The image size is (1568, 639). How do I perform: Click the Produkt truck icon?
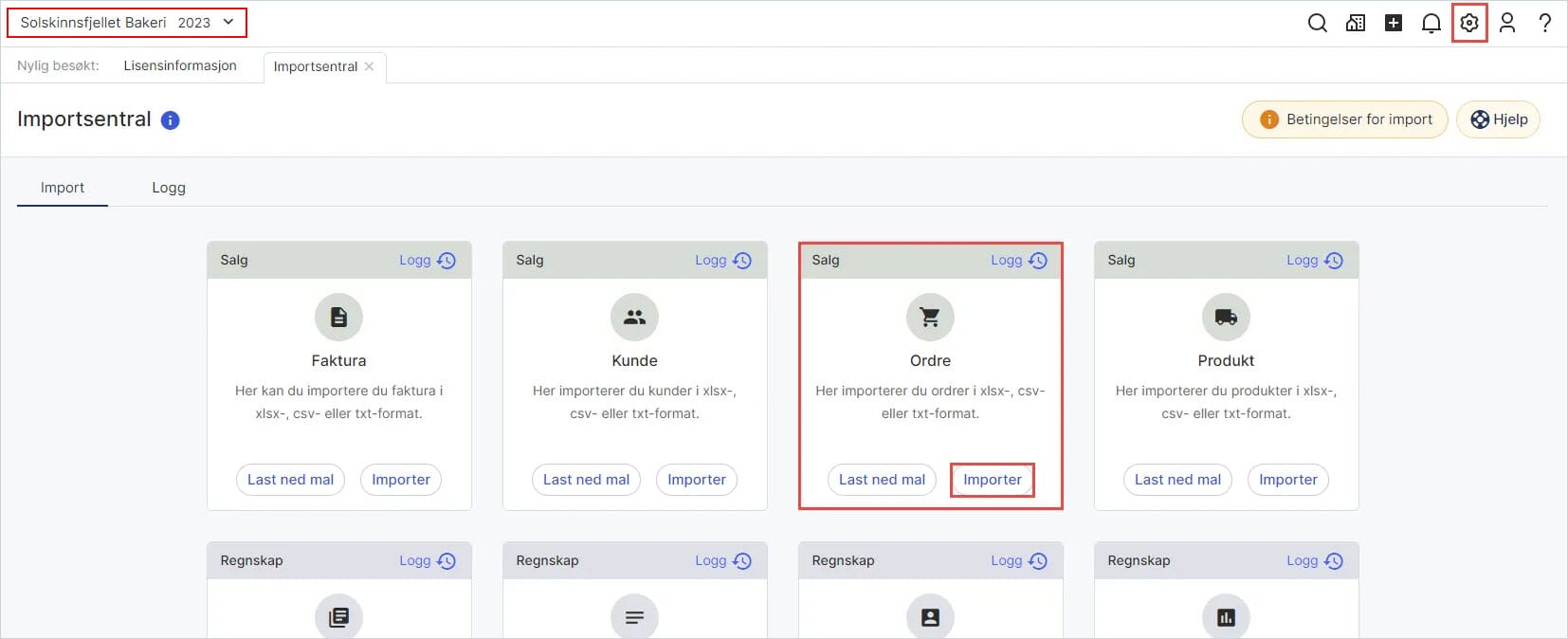(1226, 317)
